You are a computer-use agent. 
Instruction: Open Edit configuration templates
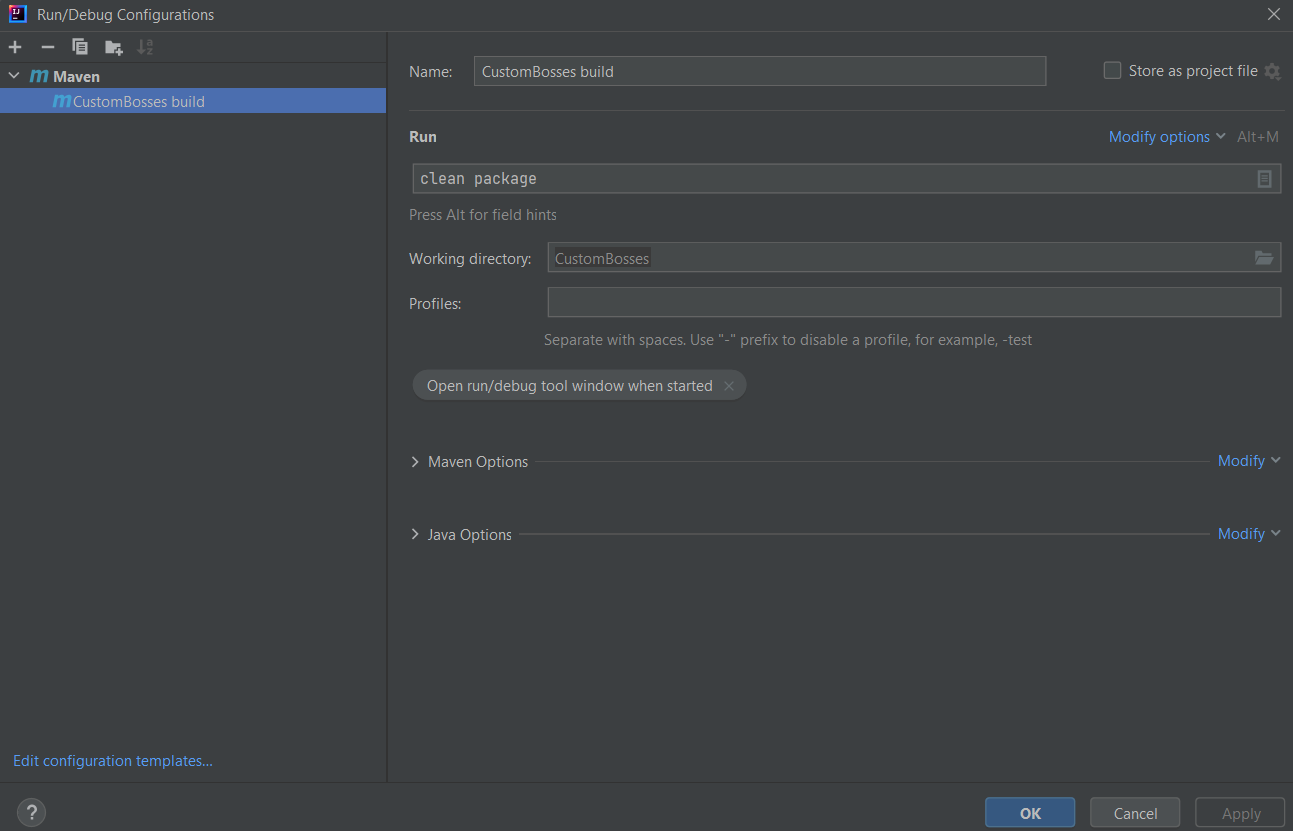click(112, 760)
